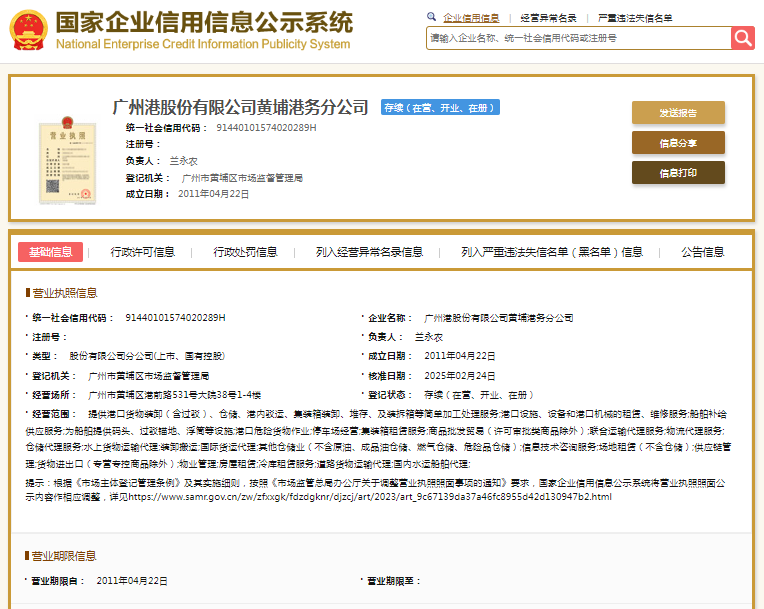Screen dimensions: 764x609
Task: Click the license-info credit code 91440101574020289H
Action: [x=175, y=318]
